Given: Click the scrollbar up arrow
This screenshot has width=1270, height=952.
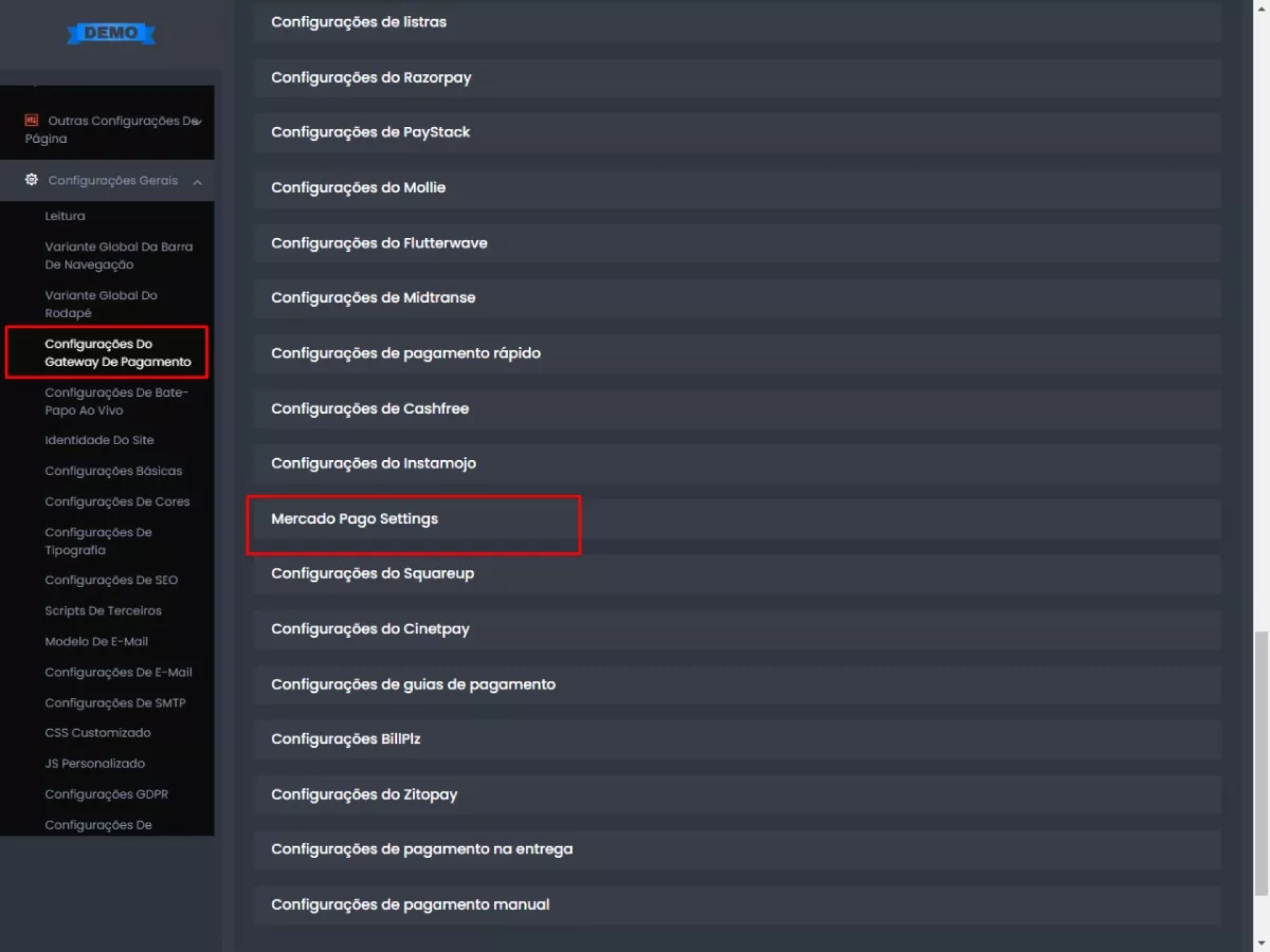Looking at the screenshot, I should coord(1261,9).
